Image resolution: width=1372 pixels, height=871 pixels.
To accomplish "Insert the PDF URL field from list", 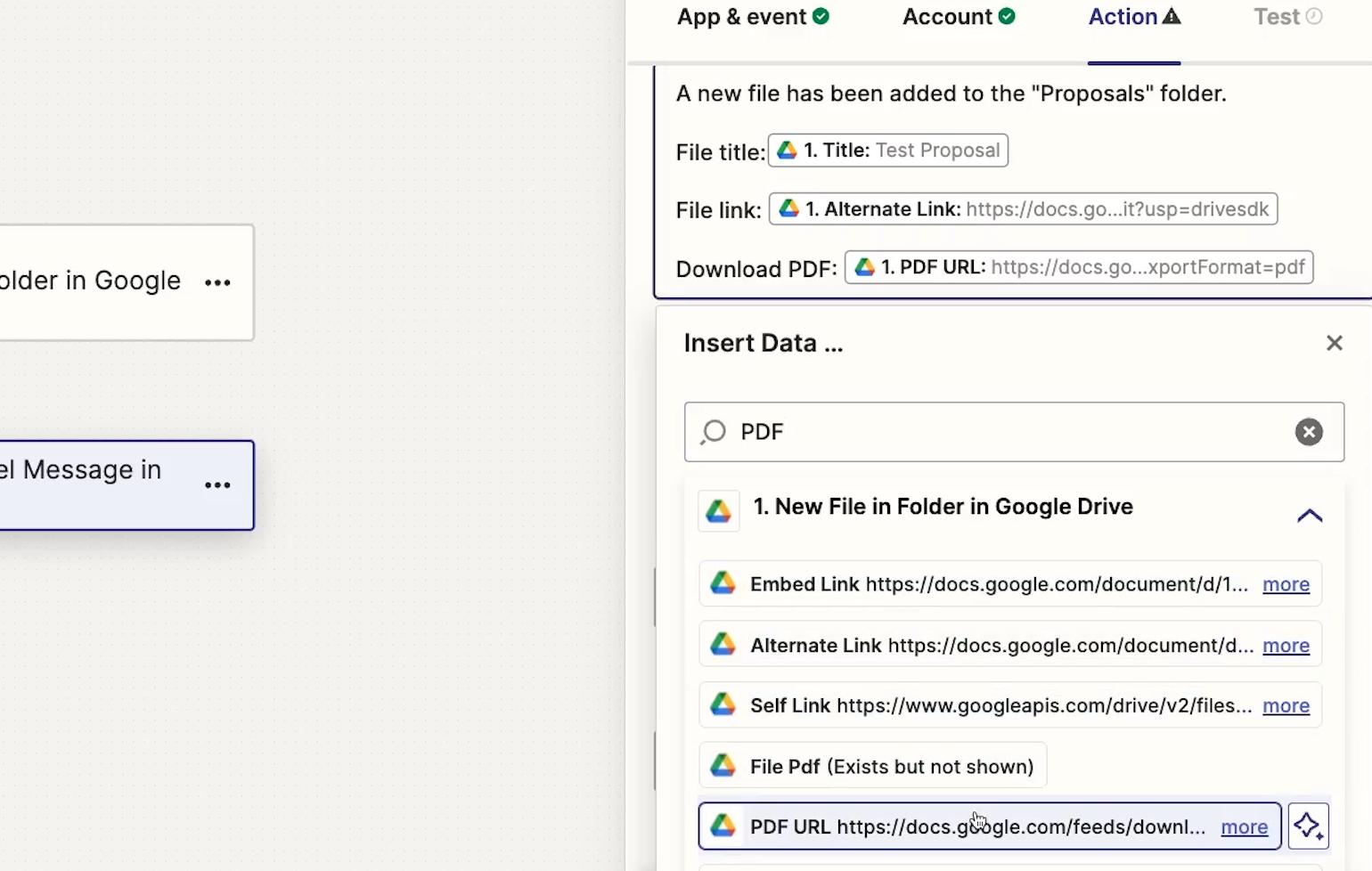I will (x=990, y=826).
